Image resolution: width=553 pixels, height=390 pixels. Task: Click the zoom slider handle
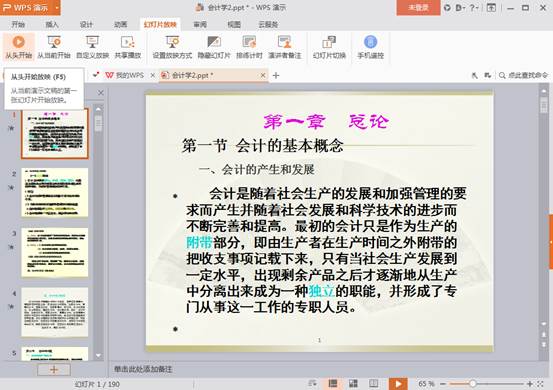[x=473, y=384]
